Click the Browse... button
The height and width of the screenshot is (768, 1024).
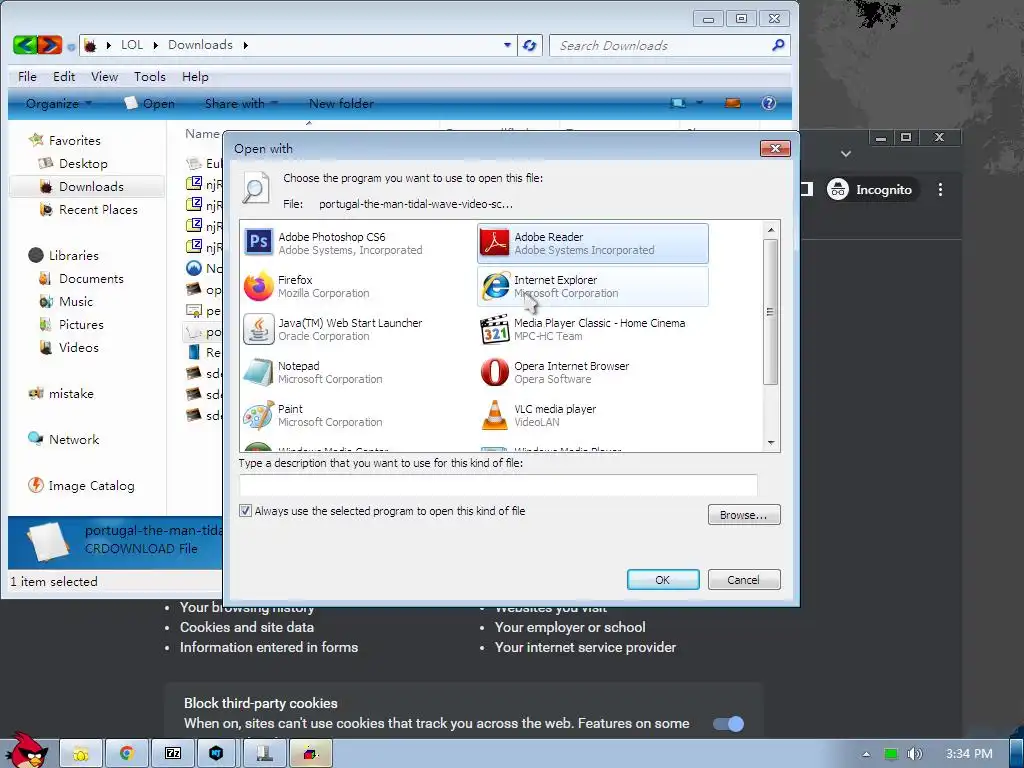click(744, 515)
